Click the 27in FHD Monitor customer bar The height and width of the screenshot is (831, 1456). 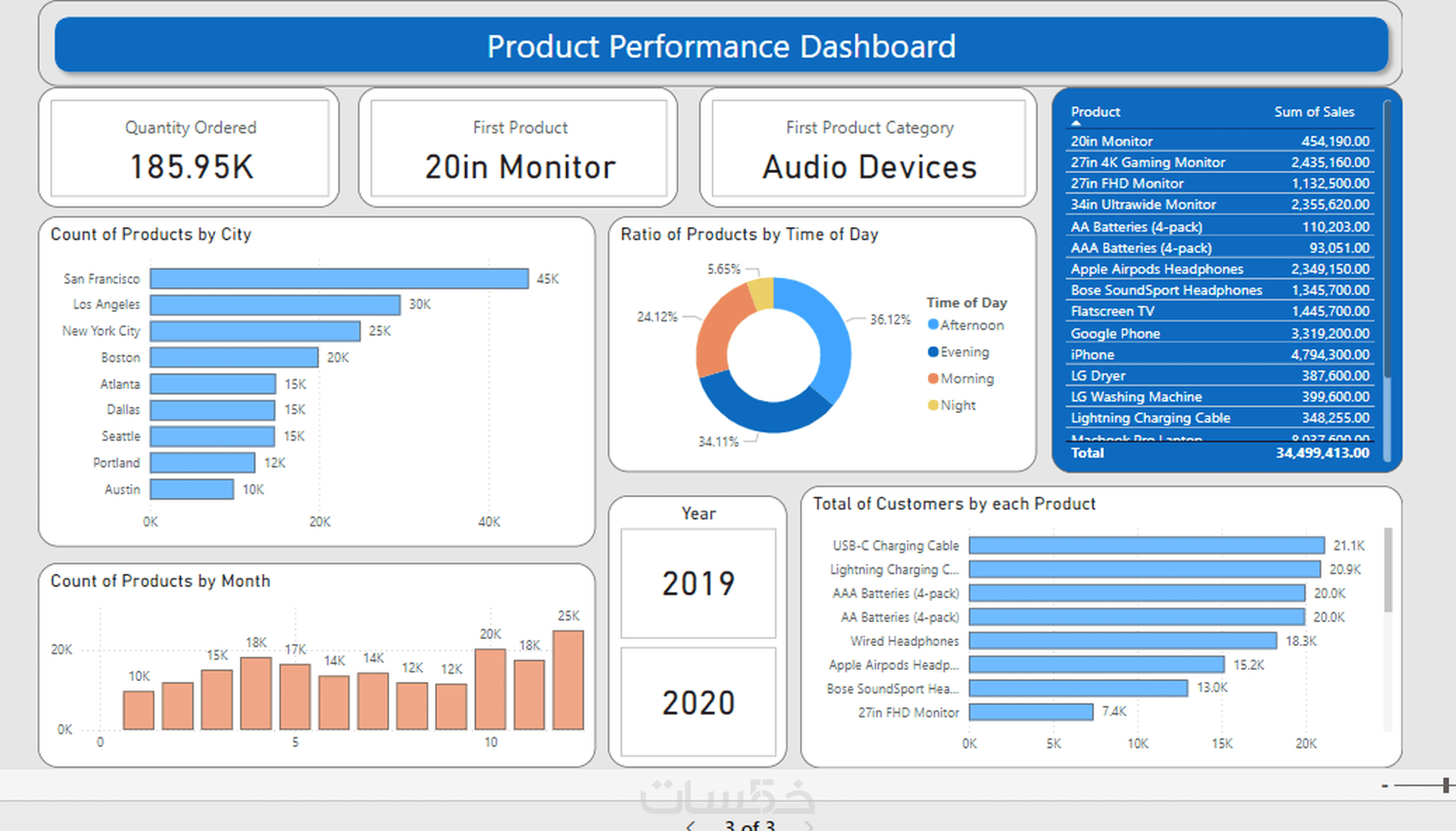pyautogui.click(x=1031, y=712)
